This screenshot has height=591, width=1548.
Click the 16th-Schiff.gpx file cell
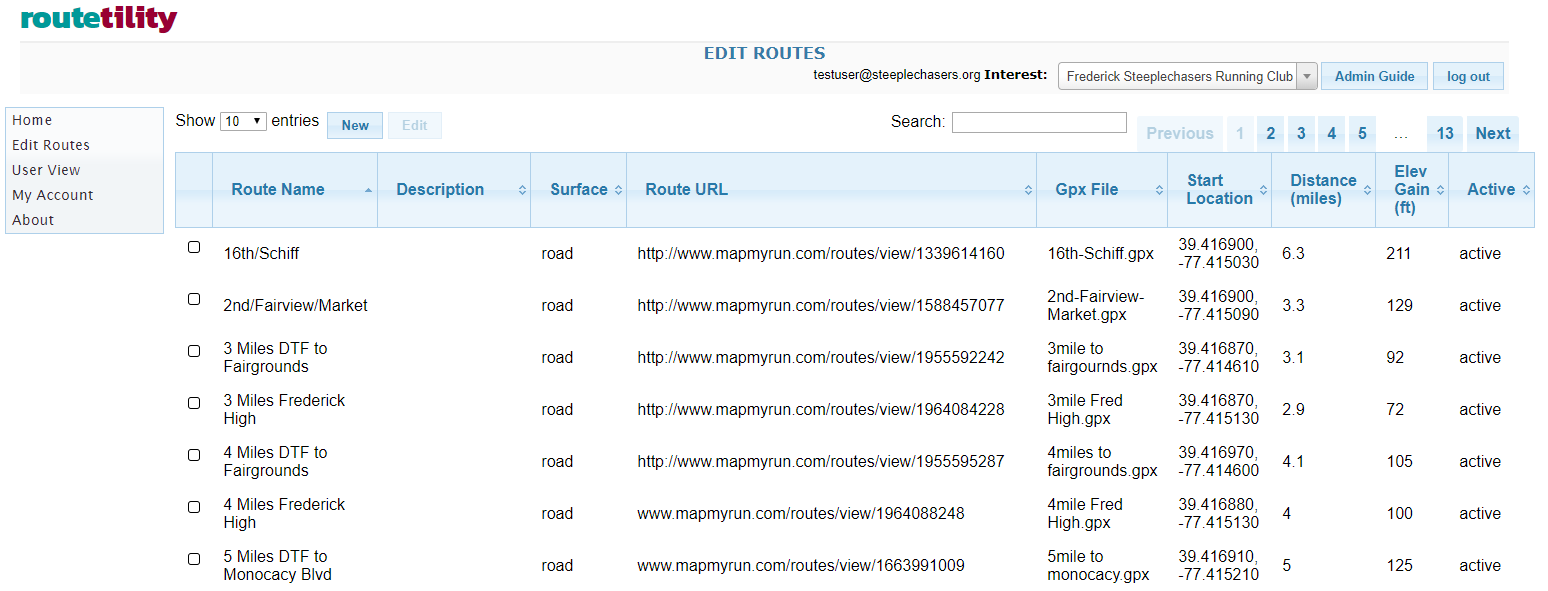(x=1101, y=254)
